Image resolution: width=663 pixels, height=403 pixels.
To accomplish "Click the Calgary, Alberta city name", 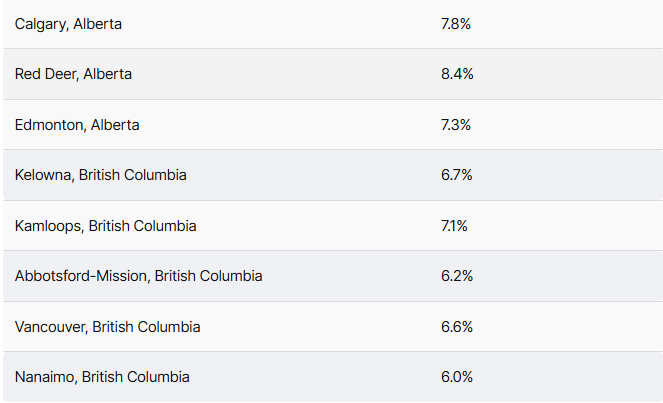I will coord(68,24).
